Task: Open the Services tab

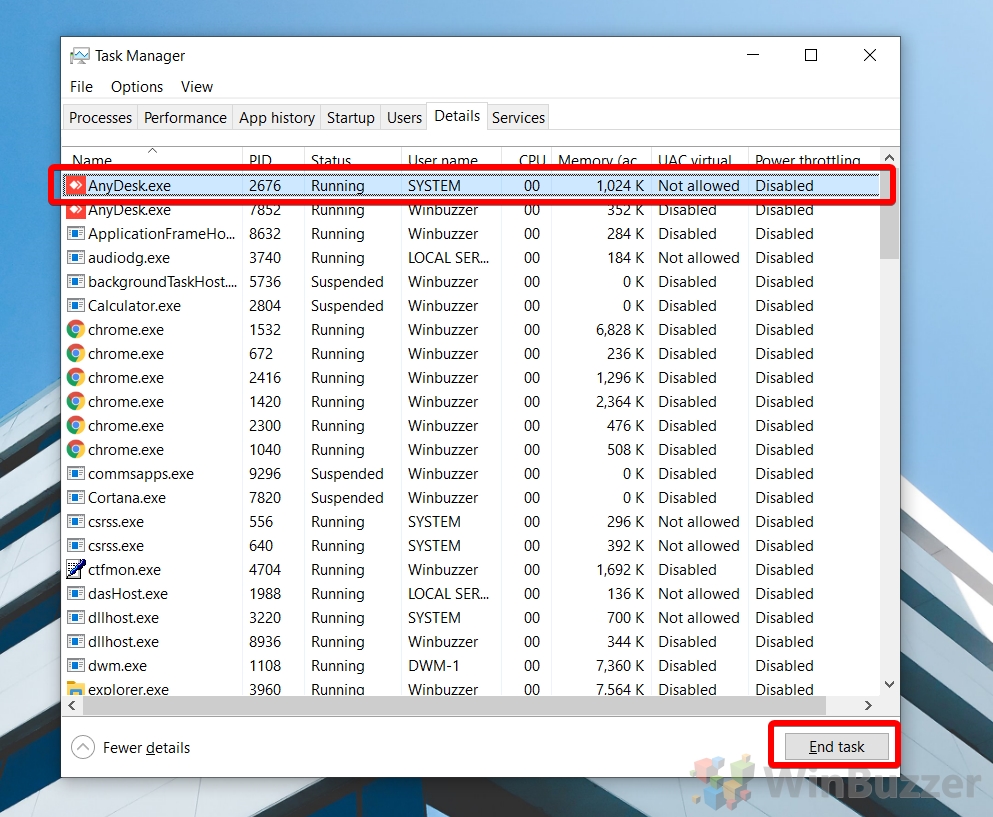Action: pos(518,118)
